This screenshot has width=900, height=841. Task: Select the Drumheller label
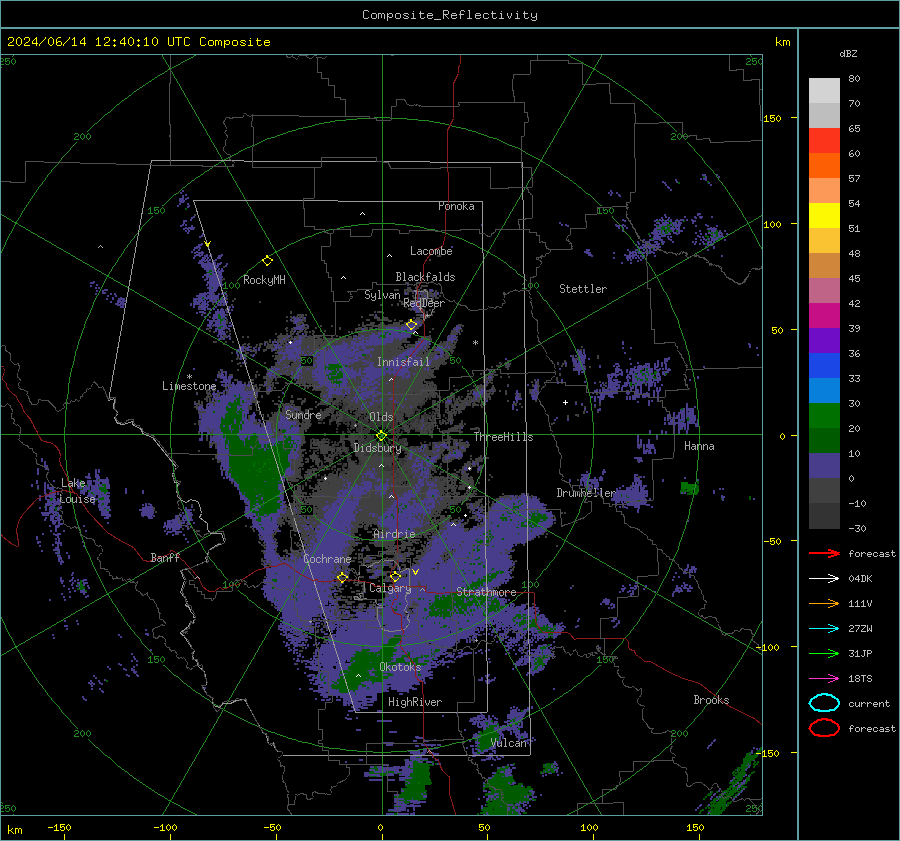585,493
